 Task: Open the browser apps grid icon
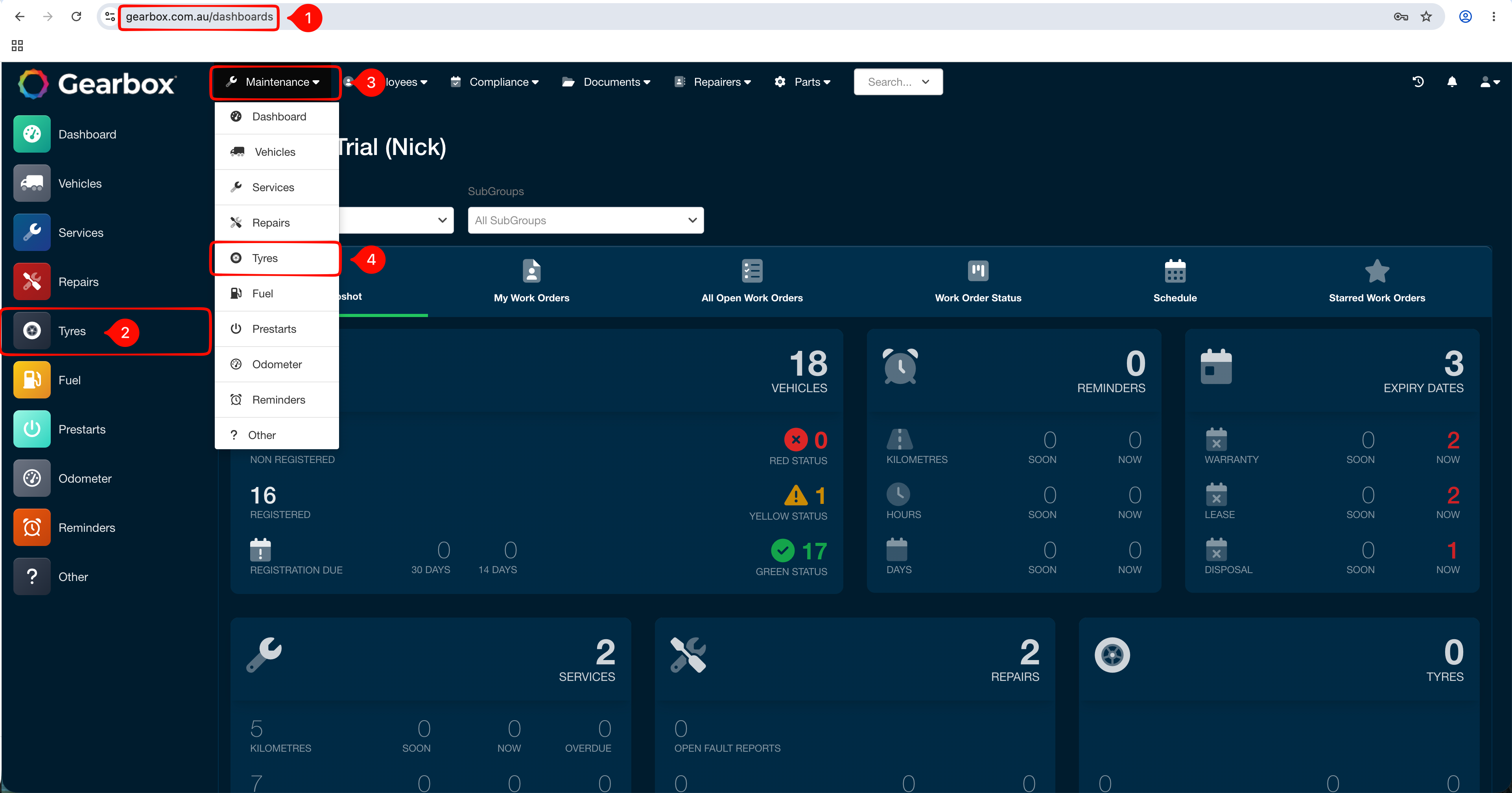pyautogui.click(x=17, y=45)
